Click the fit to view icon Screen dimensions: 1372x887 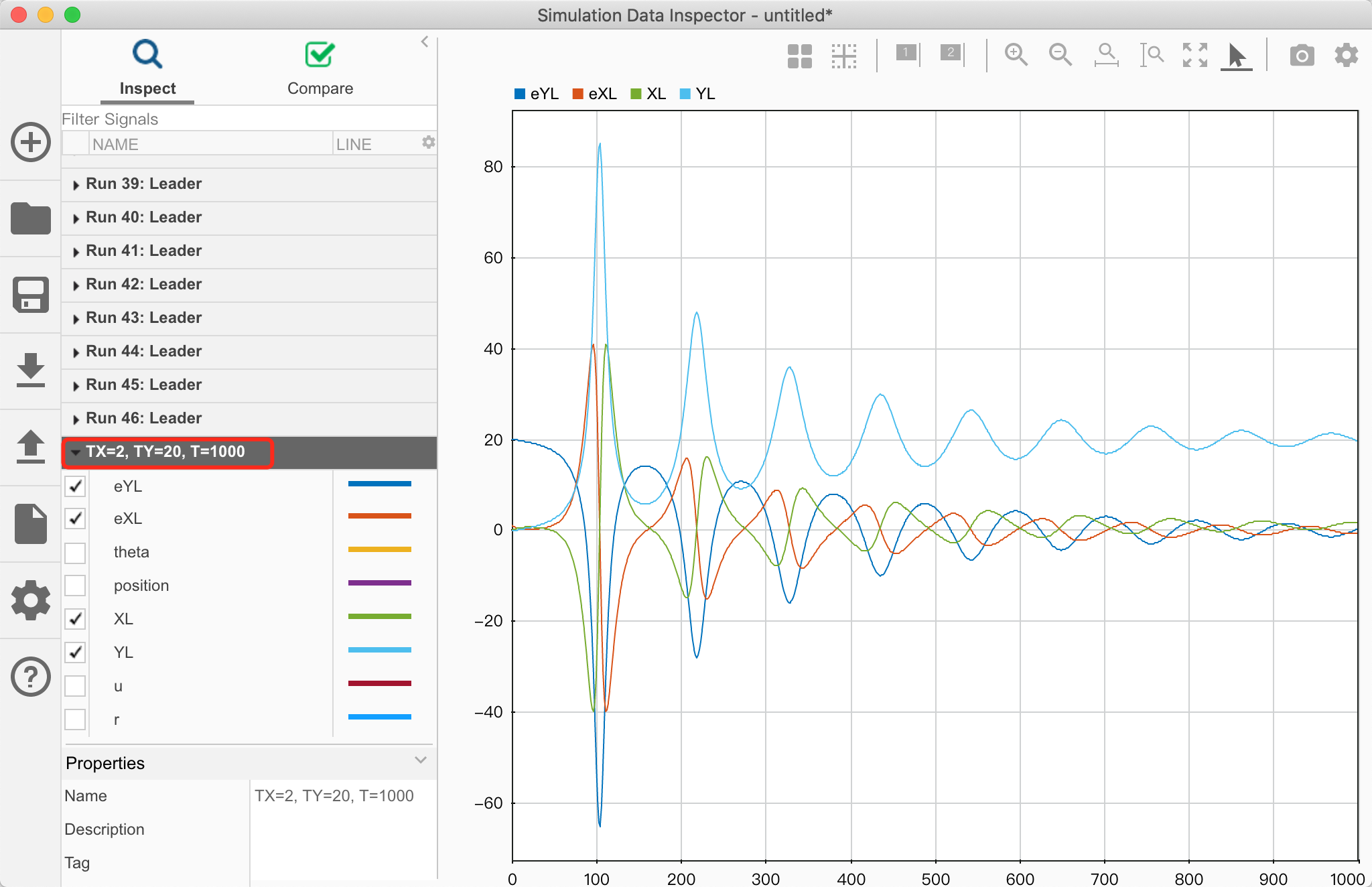tap(1194, 54)
